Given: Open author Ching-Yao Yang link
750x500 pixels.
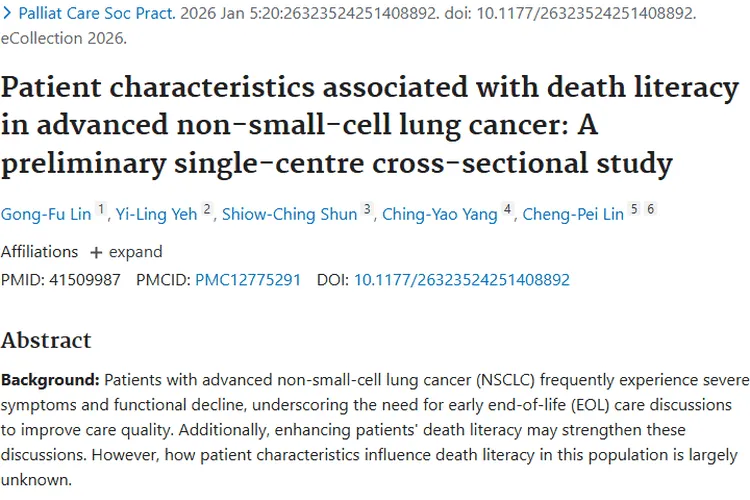Looking at the screenshot, I should (440, 214).
